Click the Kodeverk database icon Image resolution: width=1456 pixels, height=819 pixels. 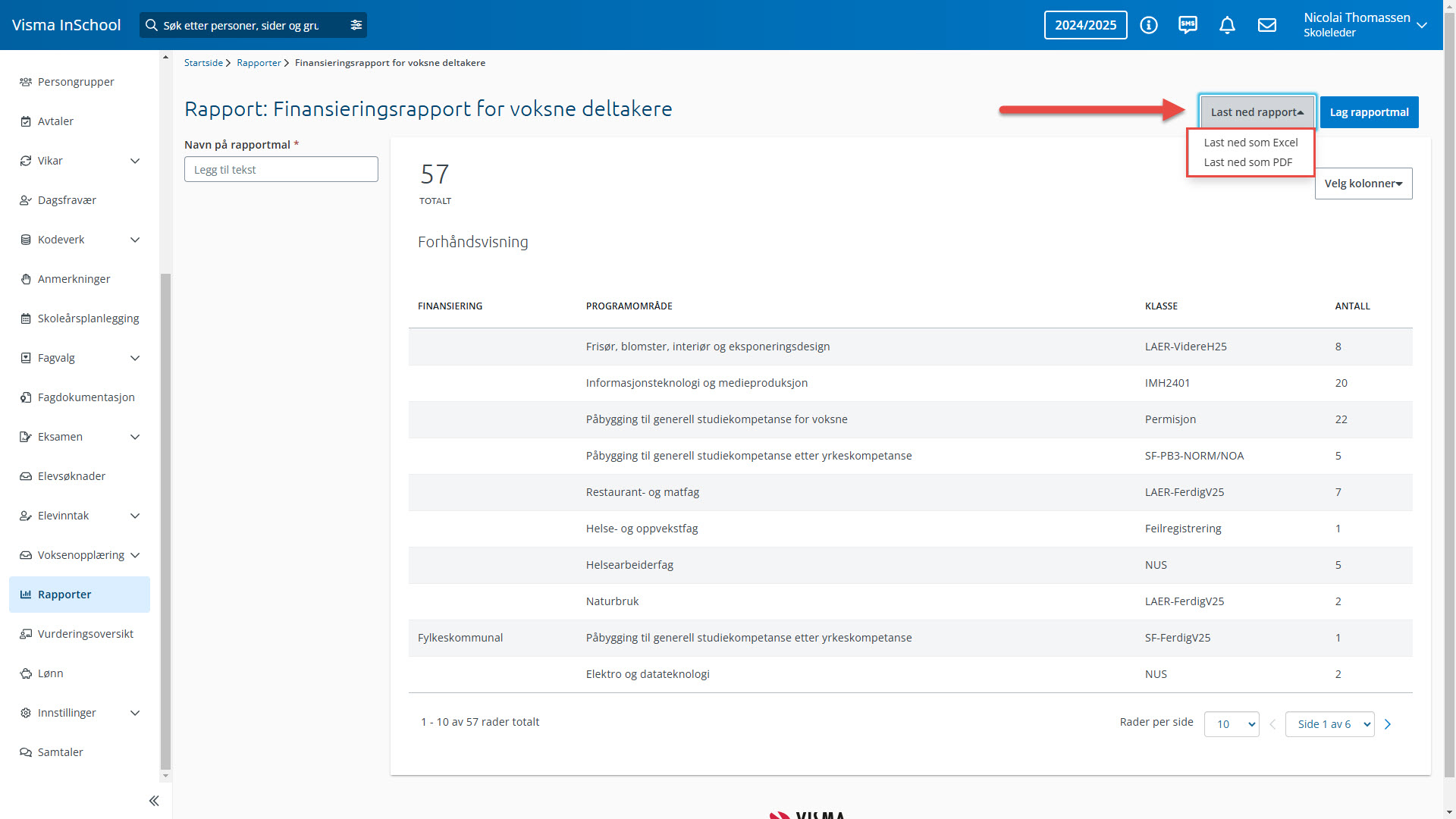[x=26, y=240]
